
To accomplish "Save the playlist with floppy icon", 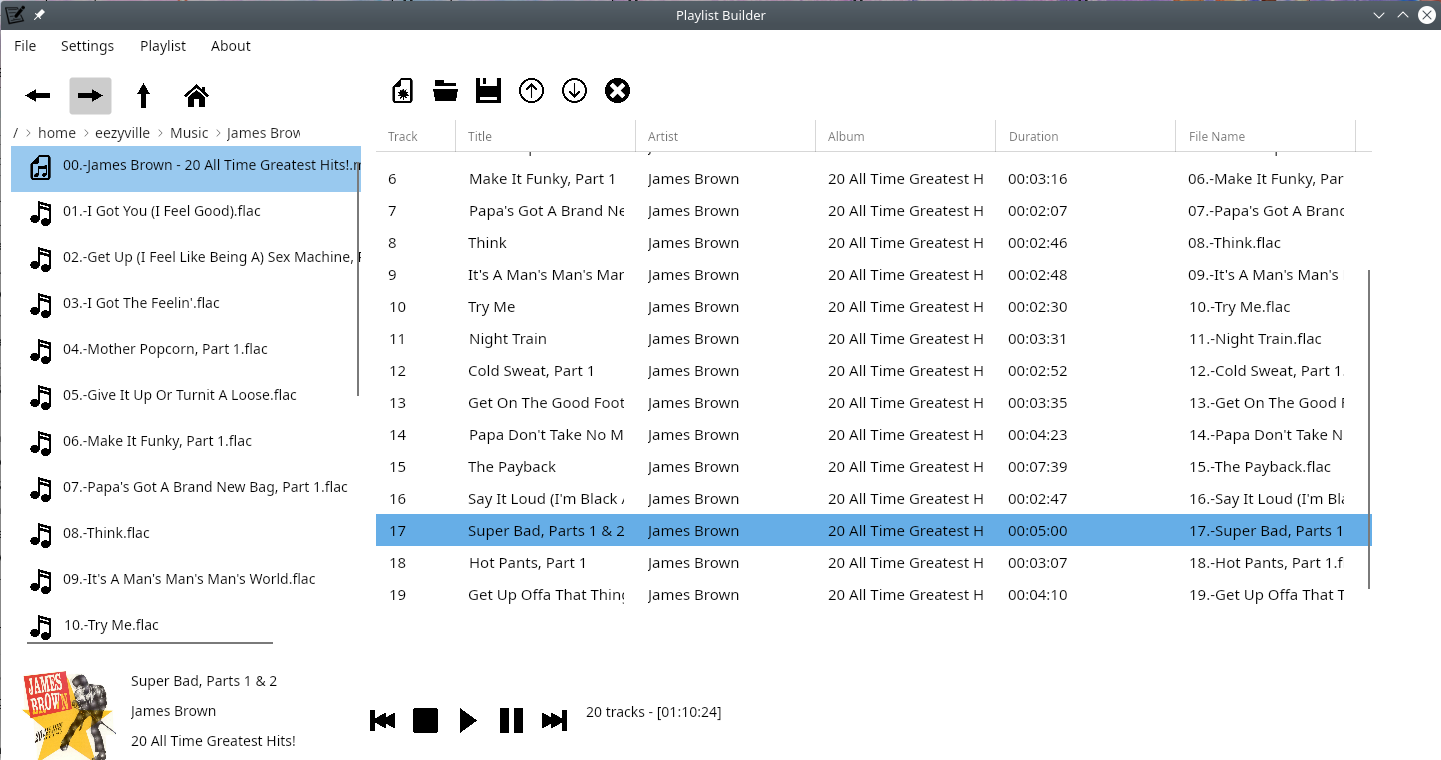I will [x=488, y=91].
